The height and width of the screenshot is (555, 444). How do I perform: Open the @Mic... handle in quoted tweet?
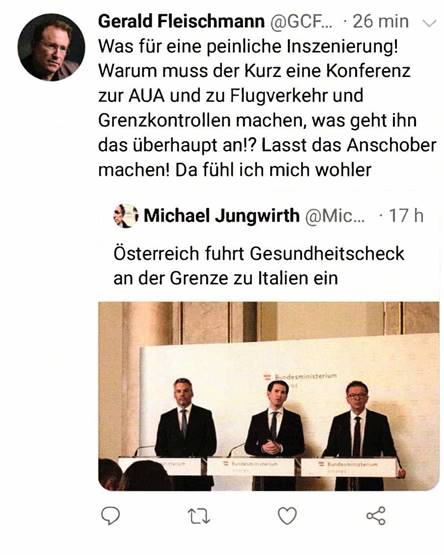tap(335, 216)
